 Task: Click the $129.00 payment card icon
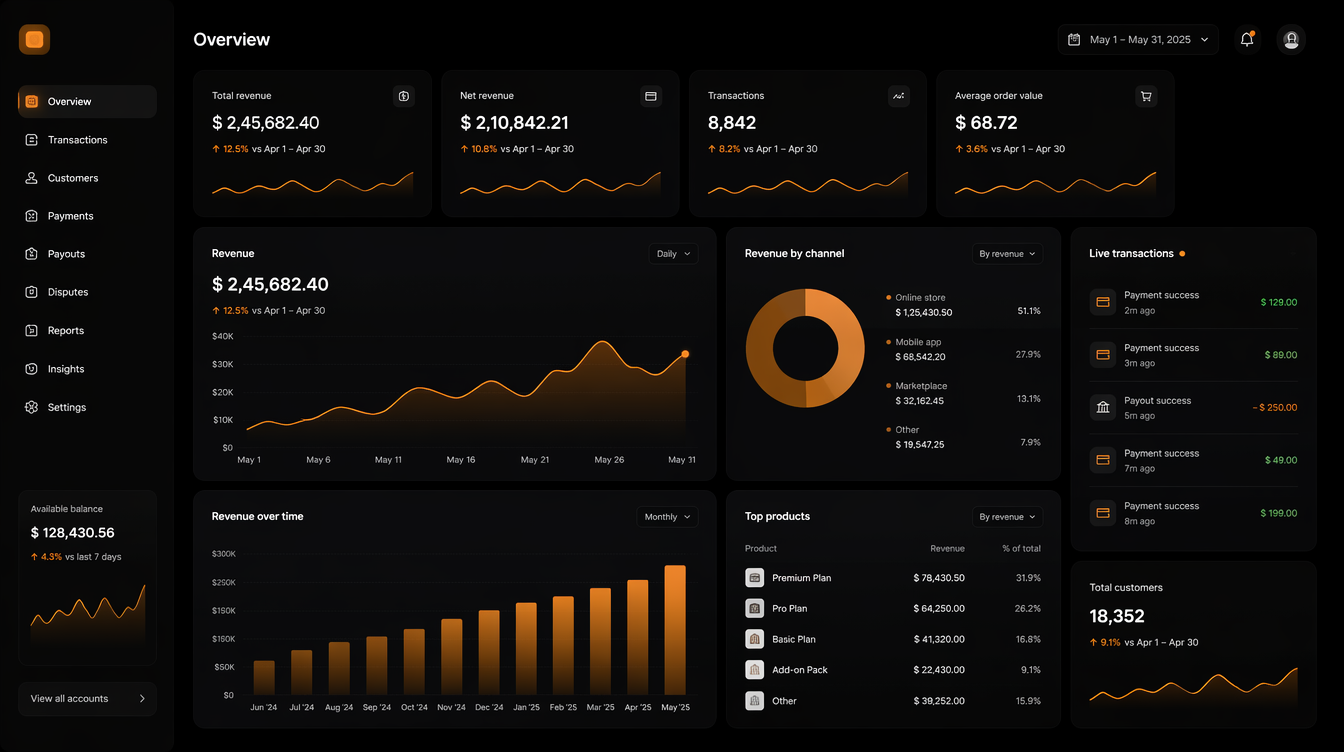coord(1103,302)
